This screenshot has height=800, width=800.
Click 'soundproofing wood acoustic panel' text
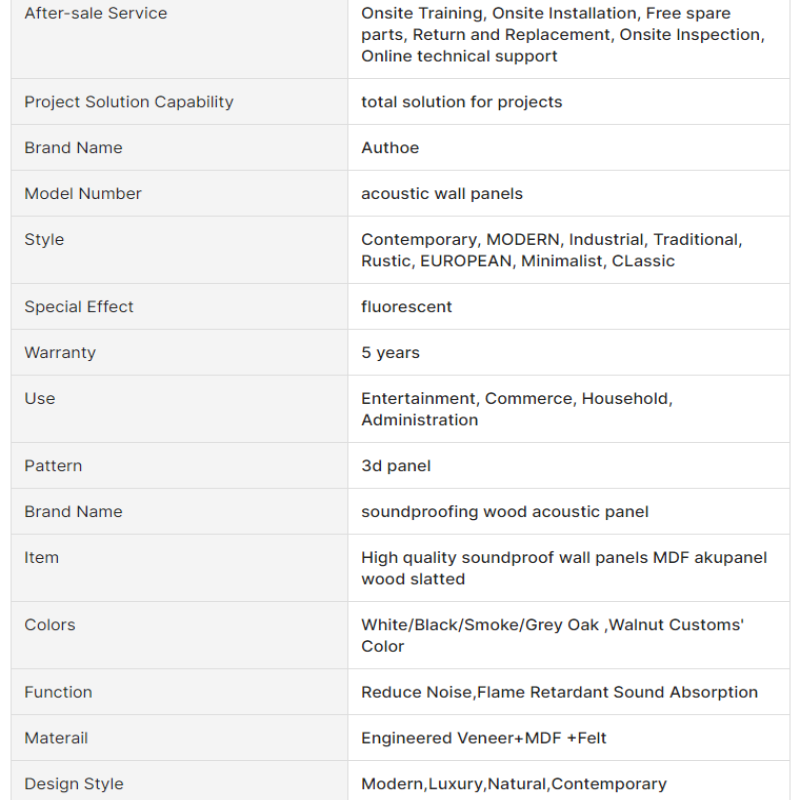point(505,512)
